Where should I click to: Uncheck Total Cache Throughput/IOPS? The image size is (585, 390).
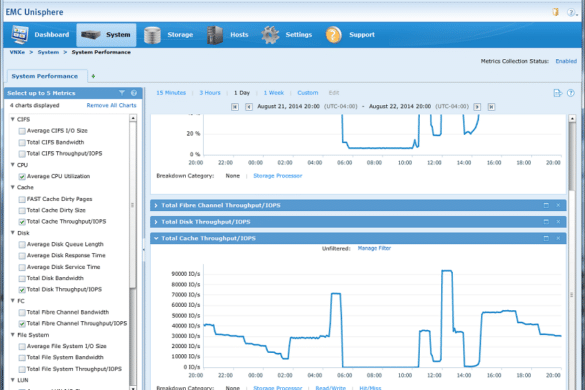point(22,222)
